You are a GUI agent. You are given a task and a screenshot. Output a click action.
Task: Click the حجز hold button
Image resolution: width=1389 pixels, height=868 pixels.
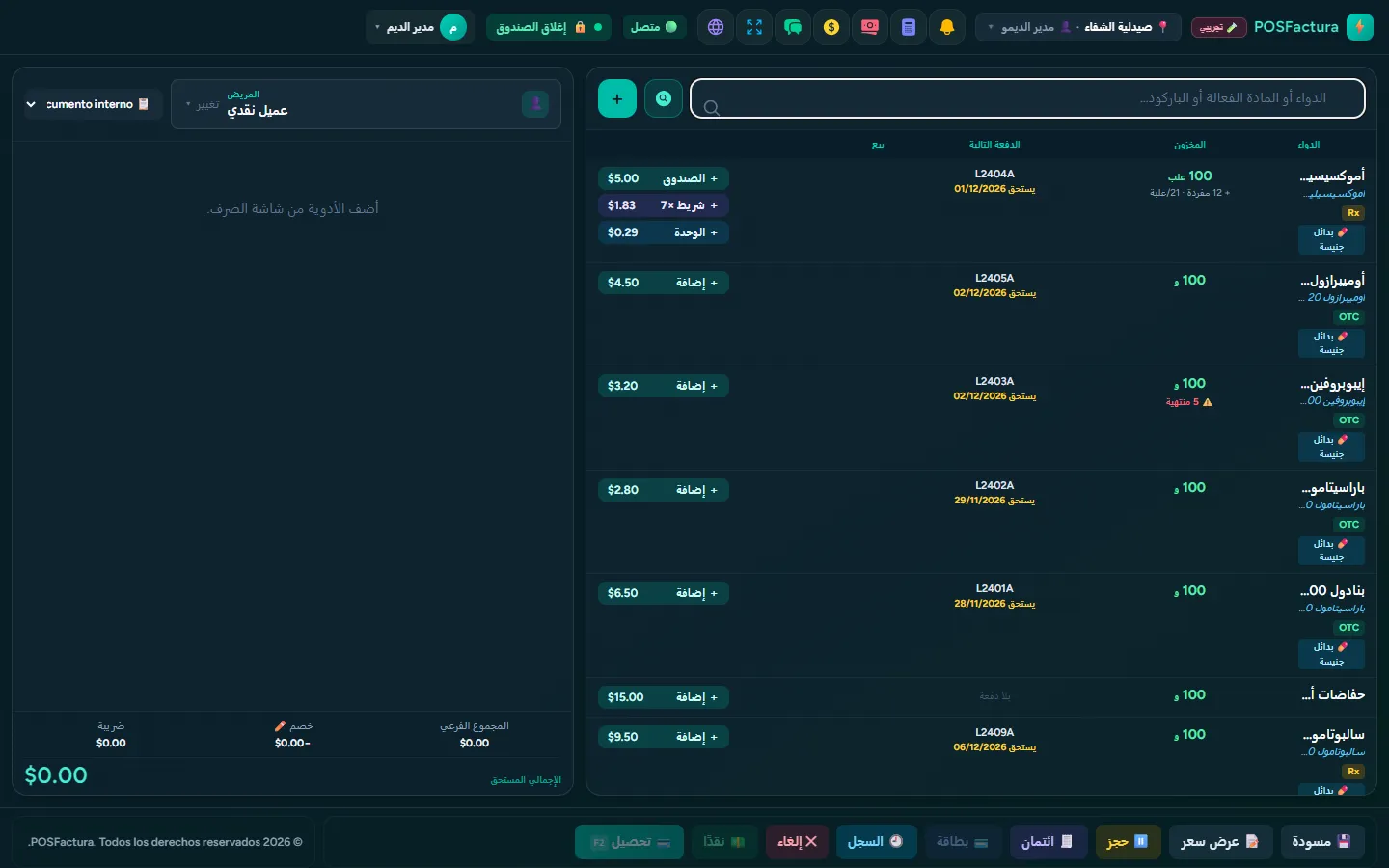pos(1128,842)
